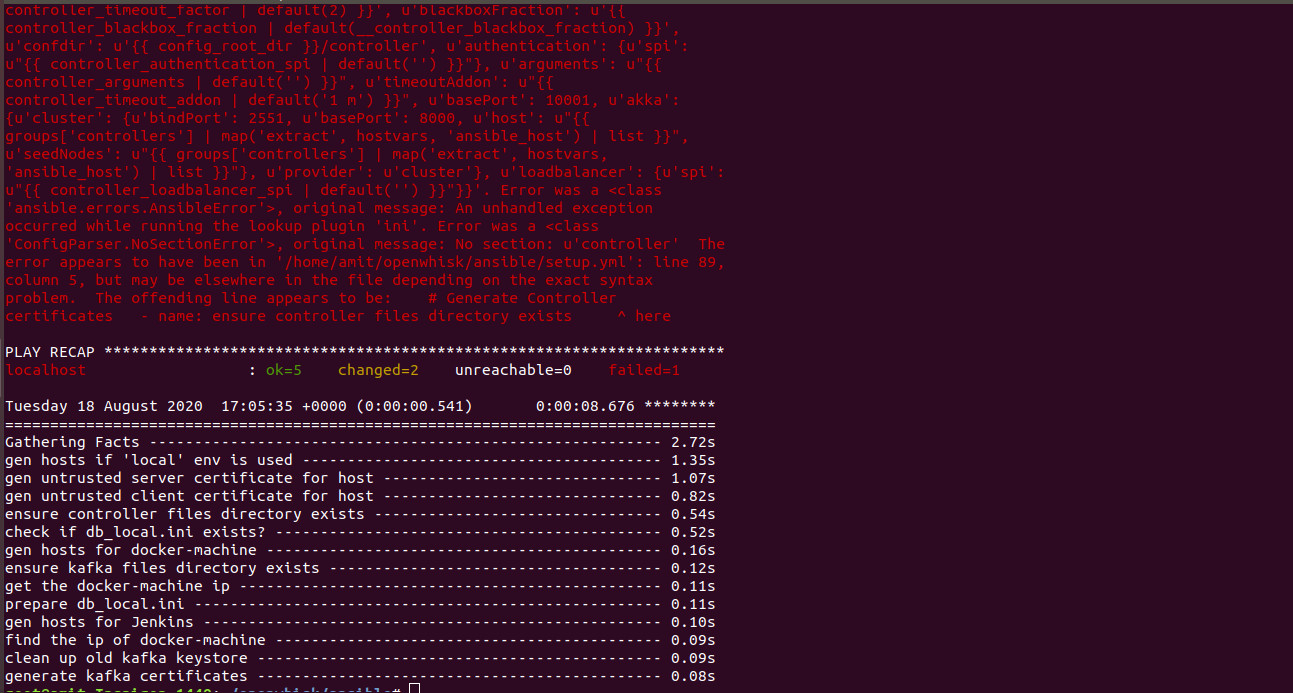
Task: Click the '1.35s' duration value
Action: (693, 460)
